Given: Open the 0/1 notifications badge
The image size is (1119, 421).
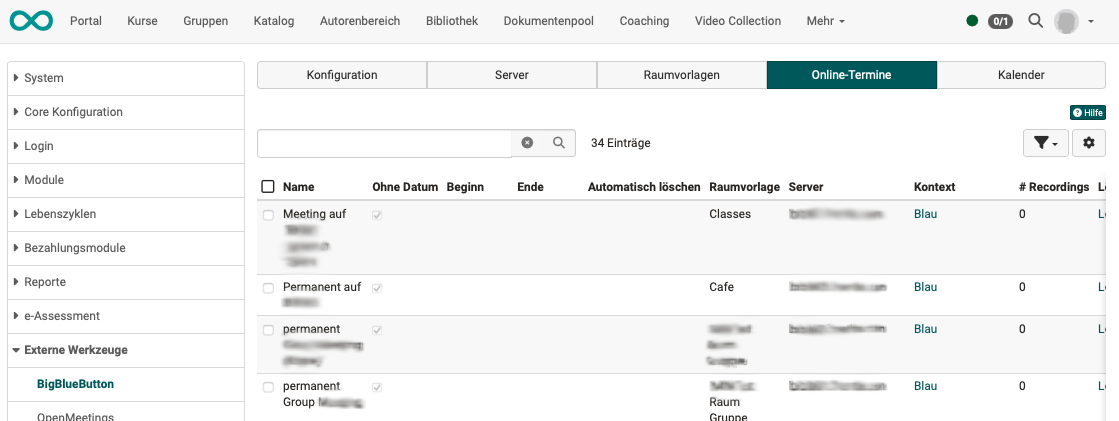Looking at the screenshot, I should coord(1000,21).
